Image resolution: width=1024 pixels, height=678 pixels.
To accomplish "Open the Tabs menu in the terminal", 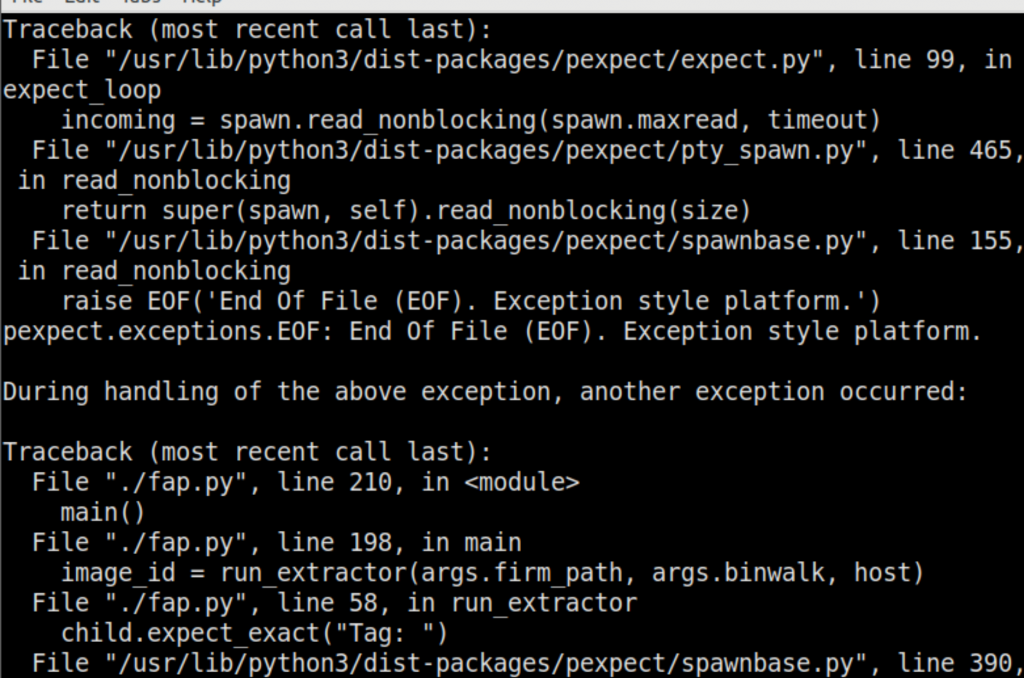I will pos(139,3).
